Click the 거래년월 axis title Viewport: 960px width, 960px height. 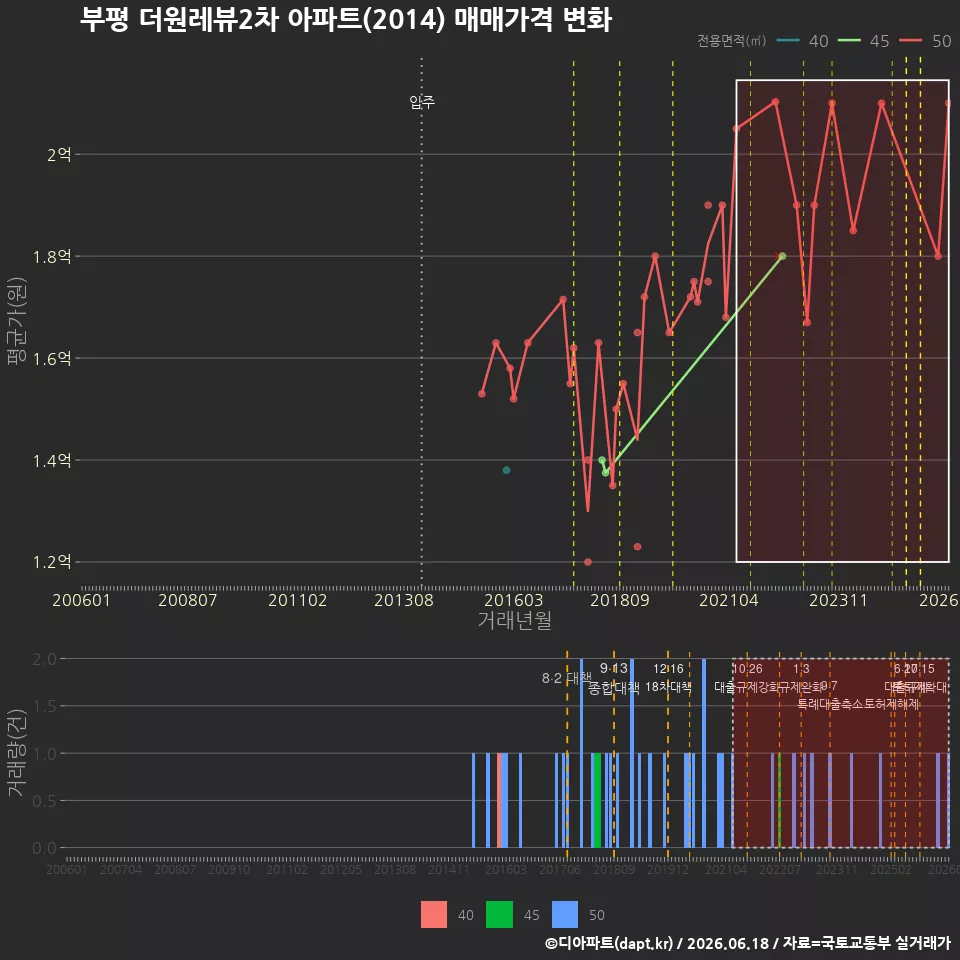click(515, 620)
